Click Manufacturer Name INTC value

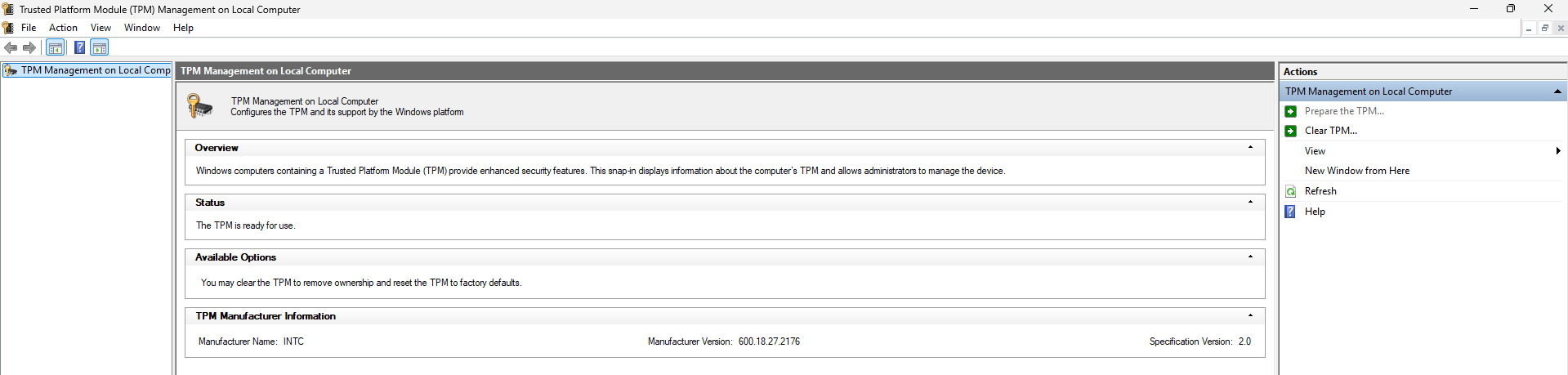tap(293, 342)
